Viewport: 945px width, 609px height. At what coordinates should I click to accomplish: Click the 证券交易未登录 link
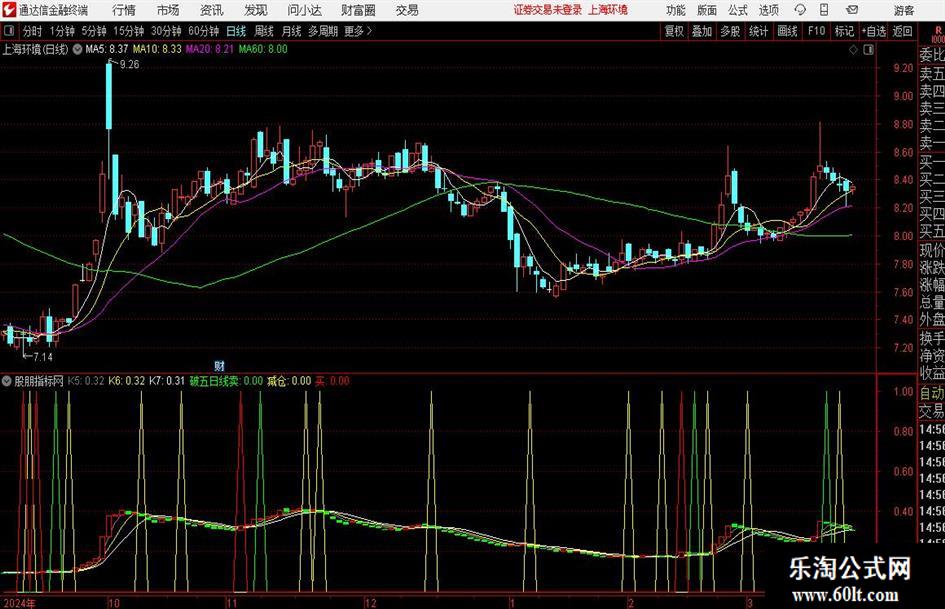pyautogui.click(x=548, y=10)
